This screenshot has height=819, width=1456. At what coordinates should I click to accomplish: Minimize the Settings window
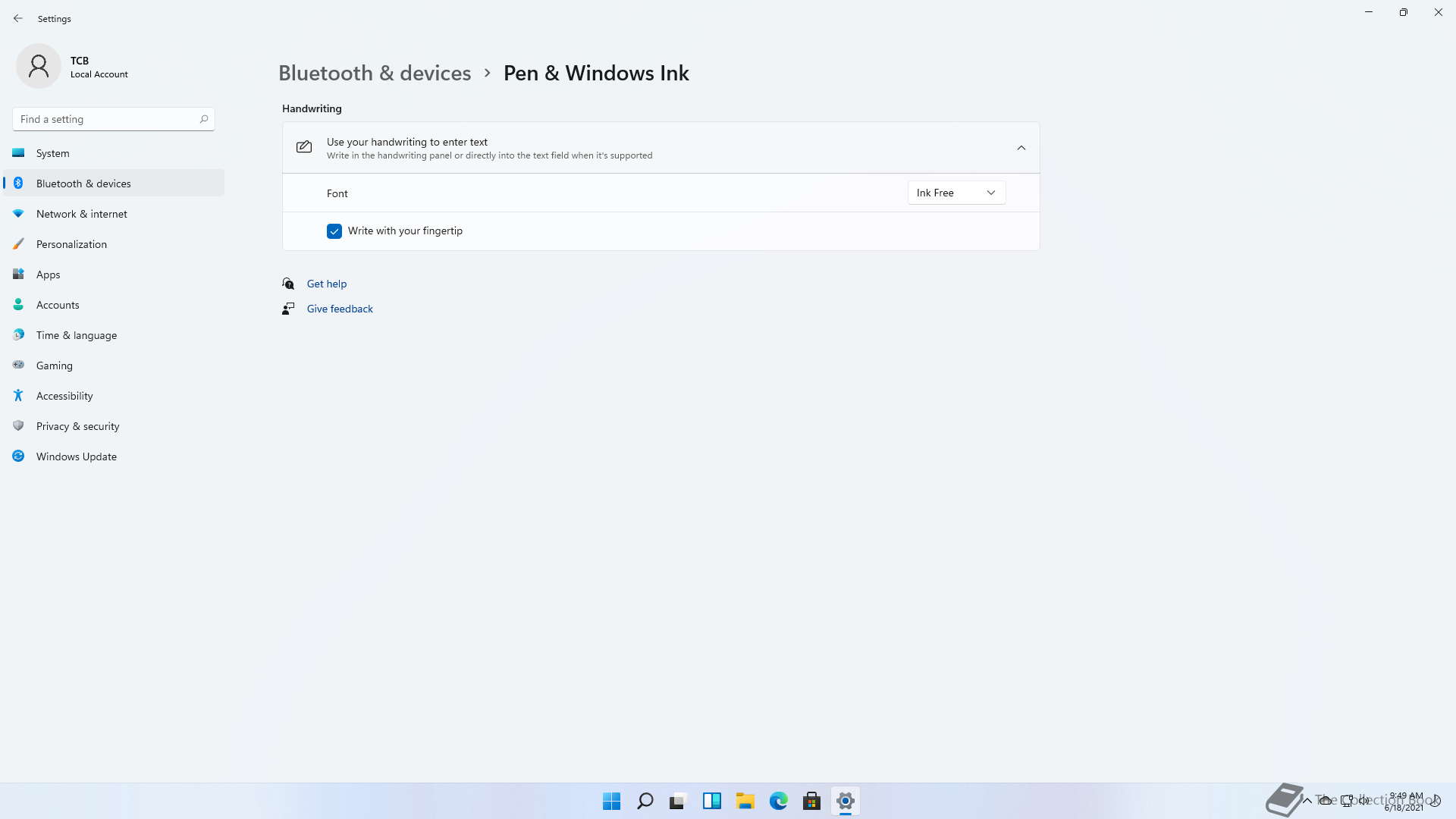[1369, 12]
